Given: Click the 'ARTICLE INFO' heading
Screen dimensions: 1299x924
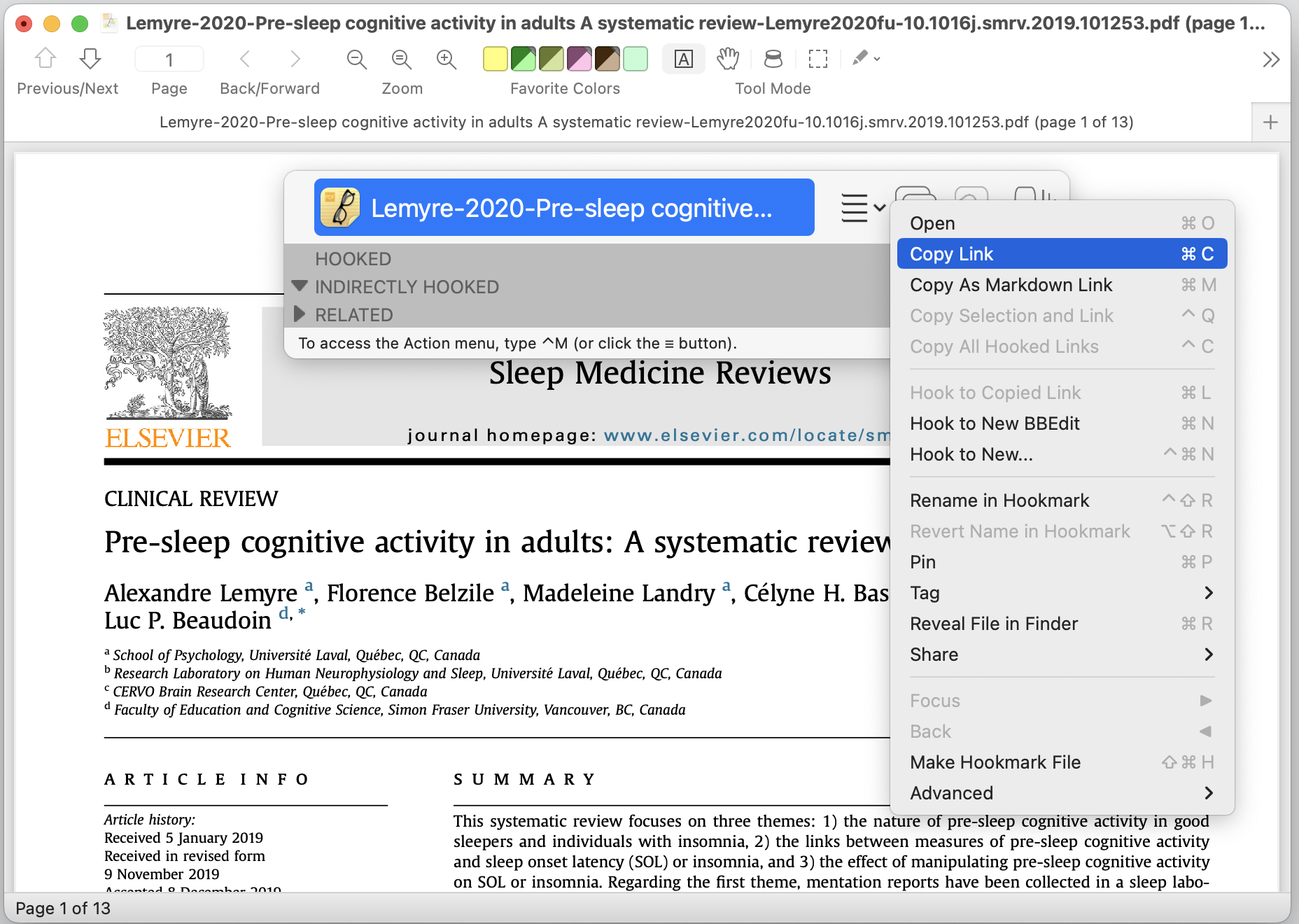Looking at the screenshot, I should [x=206, y=780].
